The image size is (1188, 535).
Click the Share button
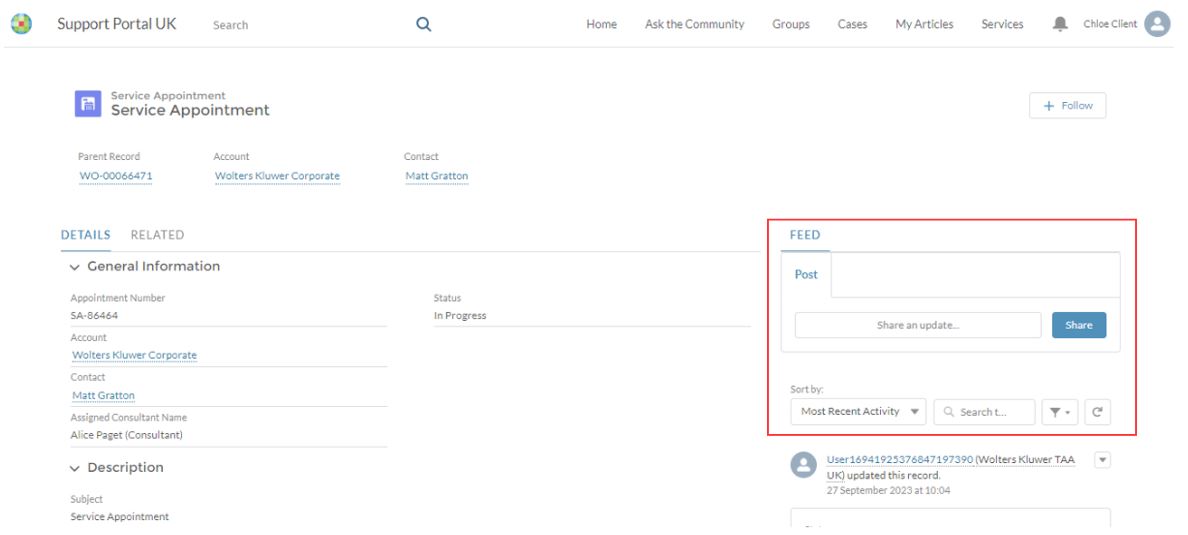pos(1079,325)
